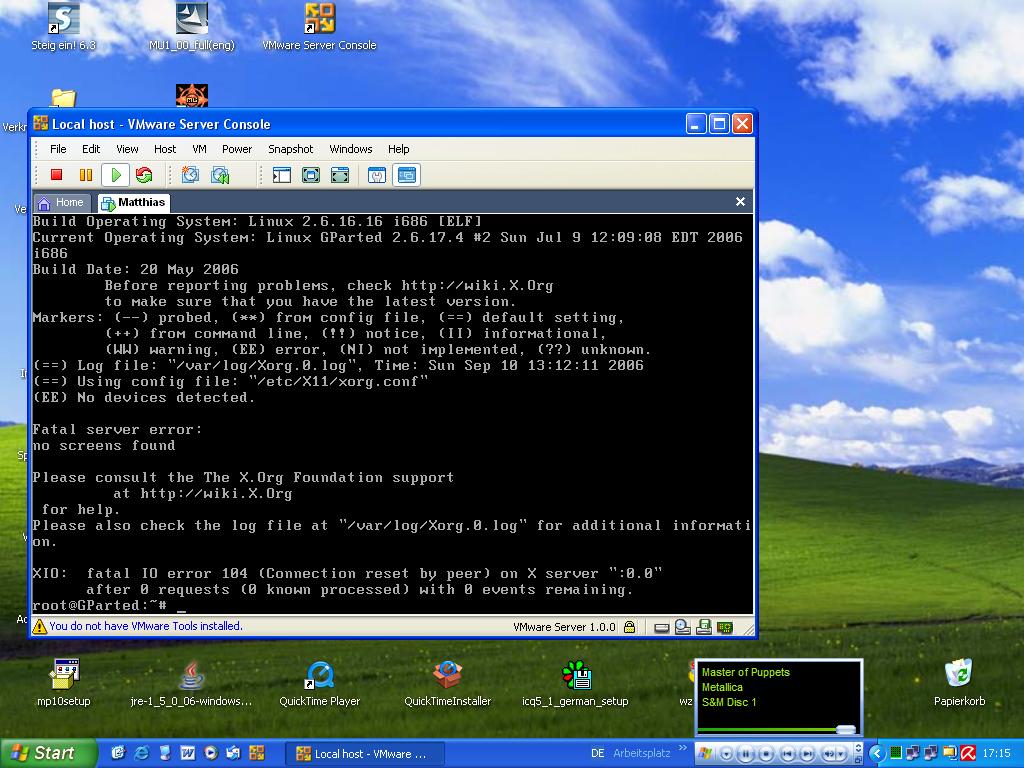Select QuickTime Player desktop shortcut
Viewport: 1024px width, 768px height.
click(319, 683)
